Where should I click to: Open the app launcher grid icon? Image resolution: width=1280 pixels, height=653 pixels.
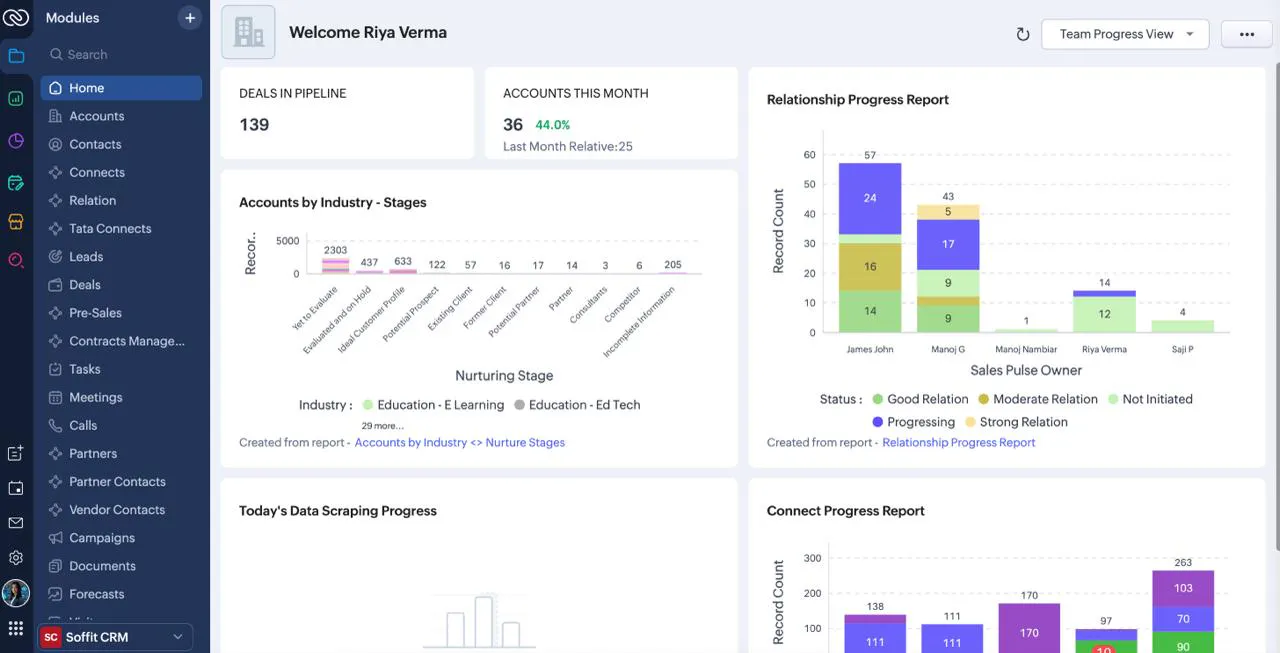15,628
